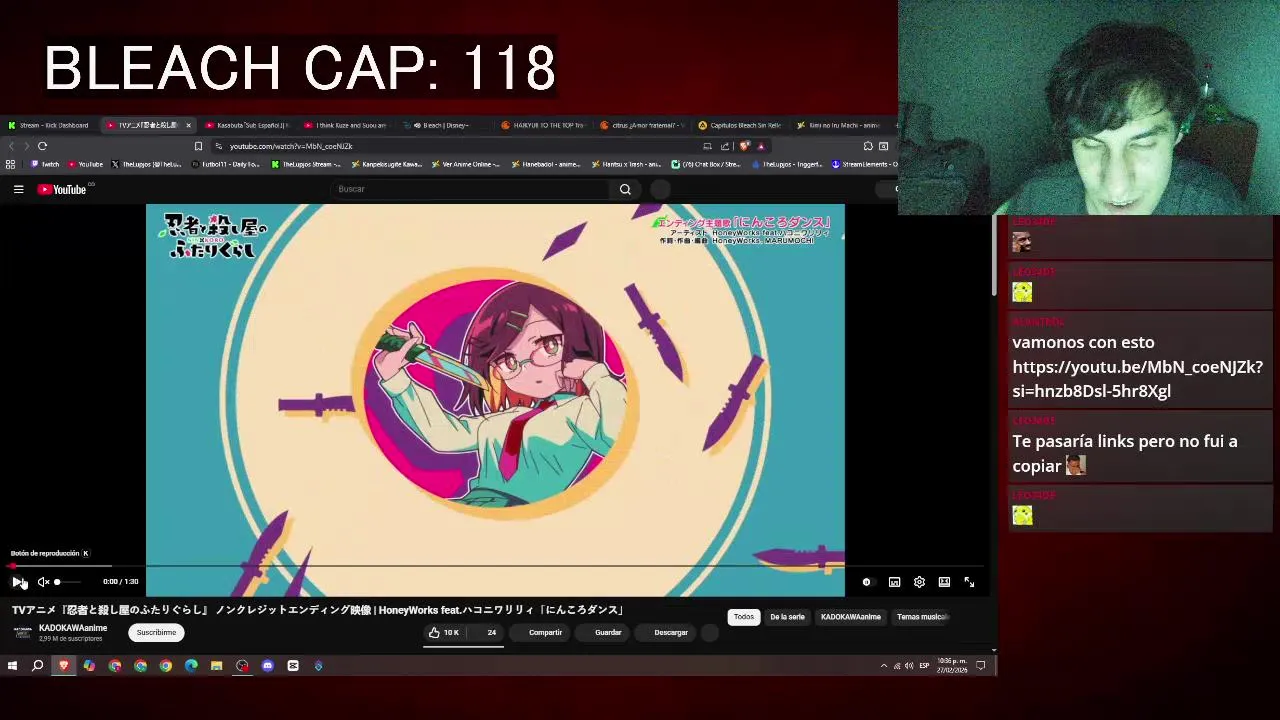Open more actions next to Descargar
The width and height of the screenshot is (1280, 720).
pos(710,633)
